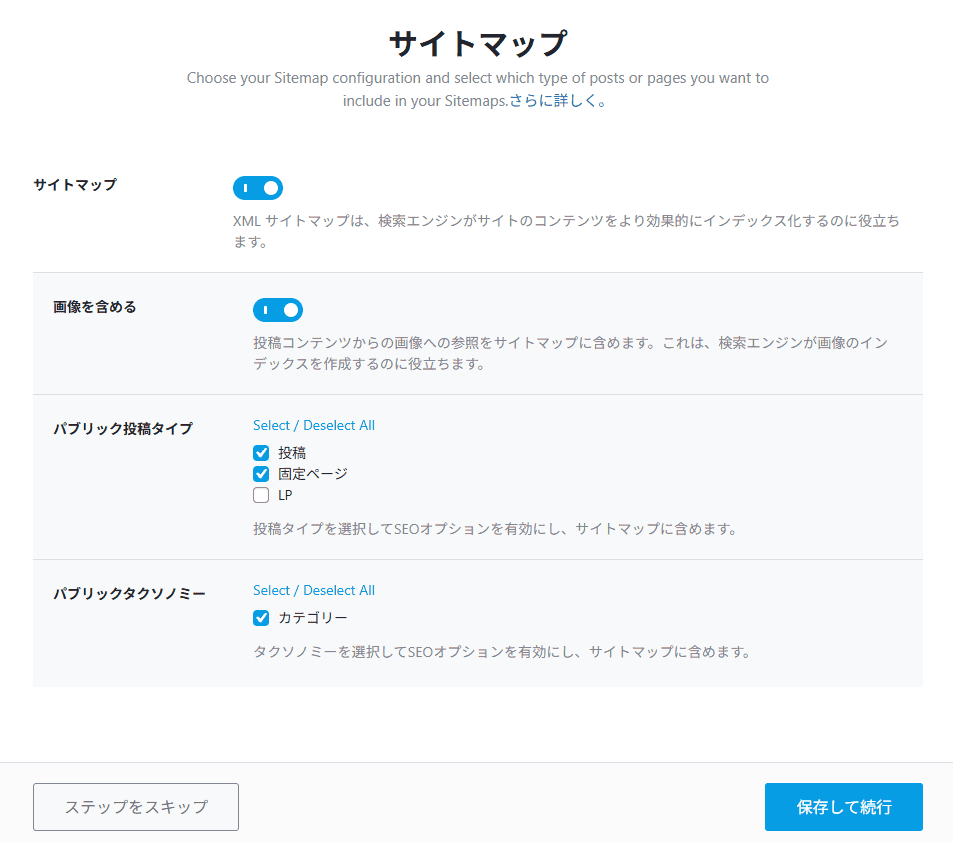953x843 pixels.
Task: Uncheck the カテゴリー checkbox
Action: [261, 617]
